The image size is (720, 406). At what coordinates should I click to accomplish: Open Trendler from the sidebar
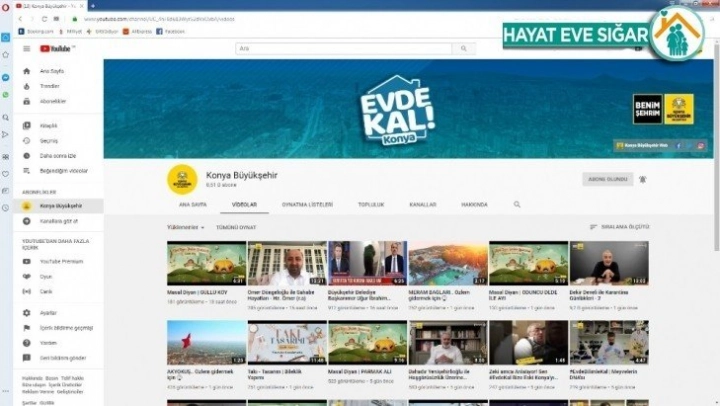[x=50, y=86]
